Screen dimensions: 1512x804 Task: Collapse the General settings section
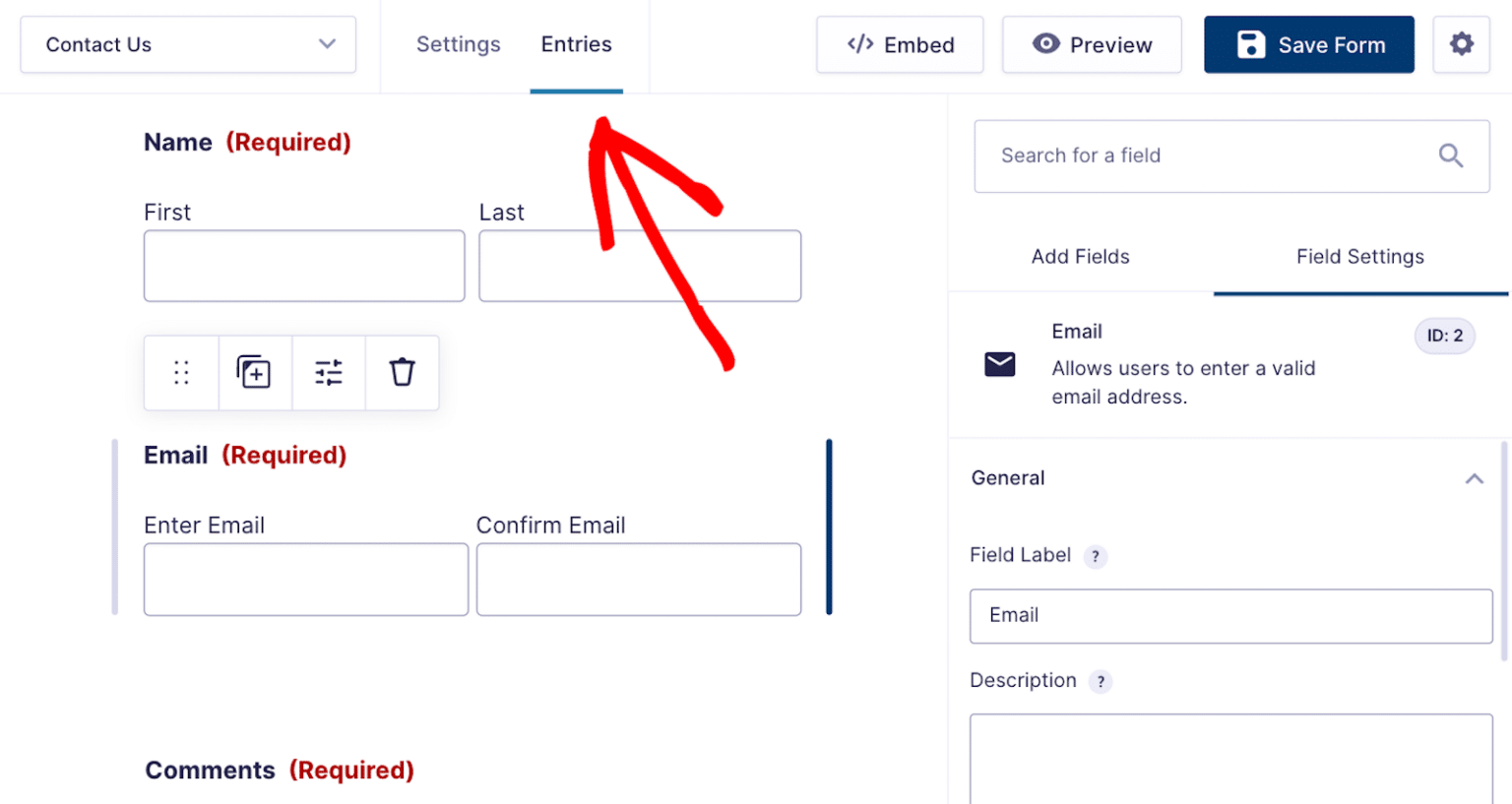coord(1474,477)
